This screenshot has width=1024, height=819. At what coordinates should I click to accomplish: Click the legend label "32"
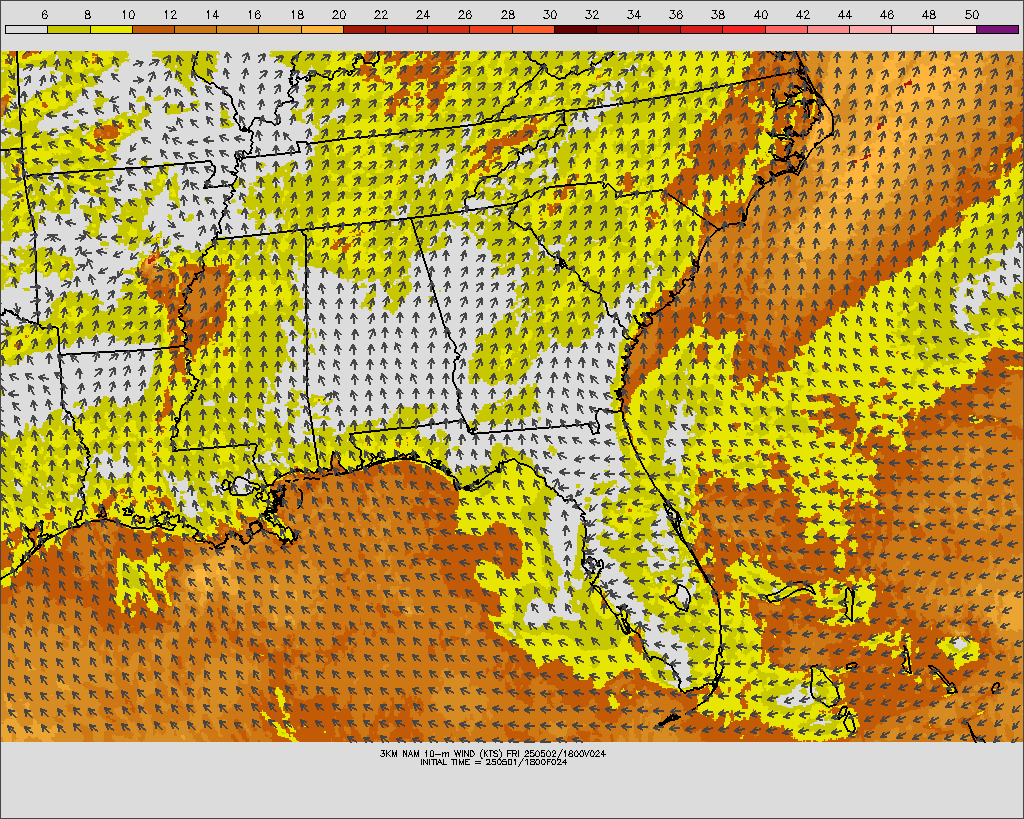click(x=592, y=14)
